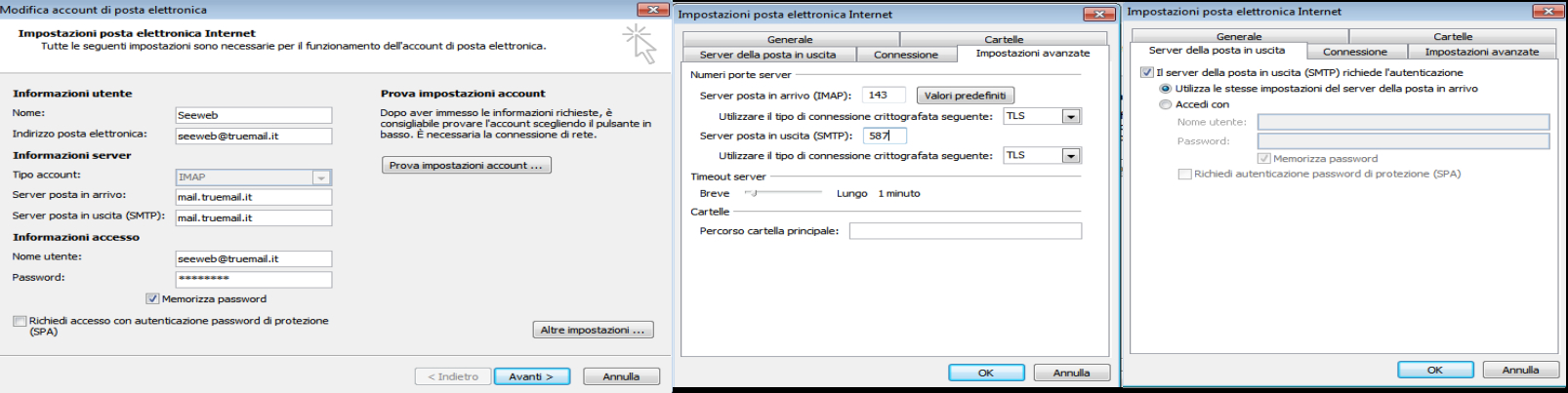Uncheck 'Il server della posta in uscita richiede l'autenticazione'
Screen dimensions: 1568x393
pyautogui.click(x=1147, y=72)
